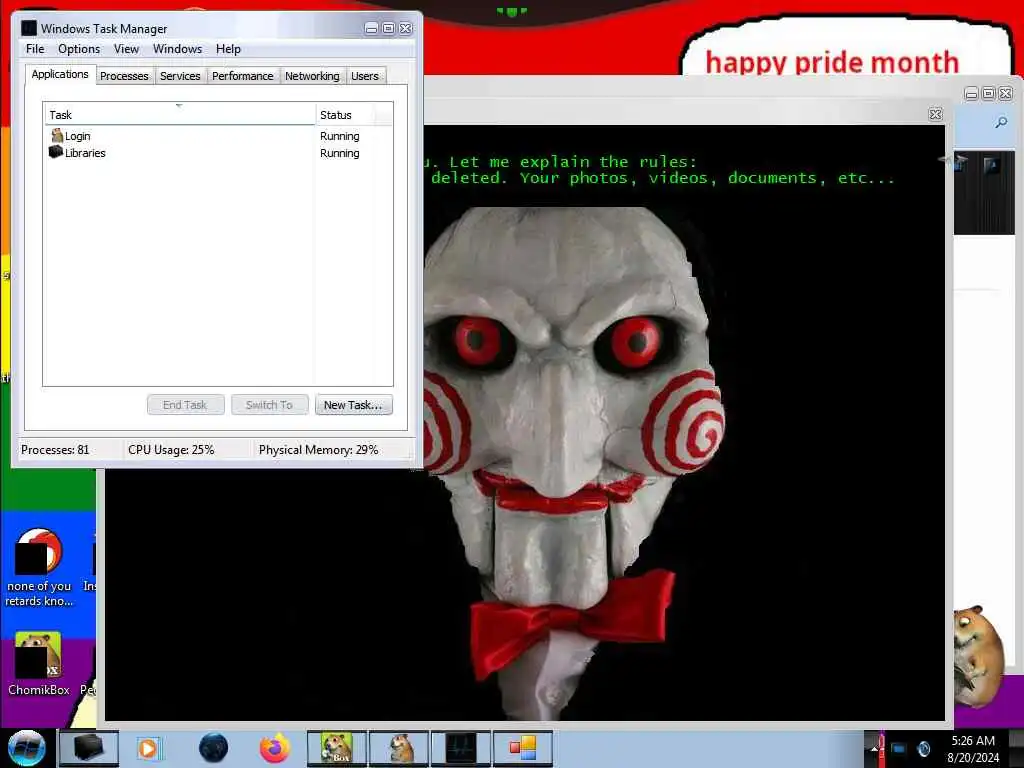The image size is (1024, 768).
Task: Open the clock showing 5:26 AM
Action: [973, 749]
